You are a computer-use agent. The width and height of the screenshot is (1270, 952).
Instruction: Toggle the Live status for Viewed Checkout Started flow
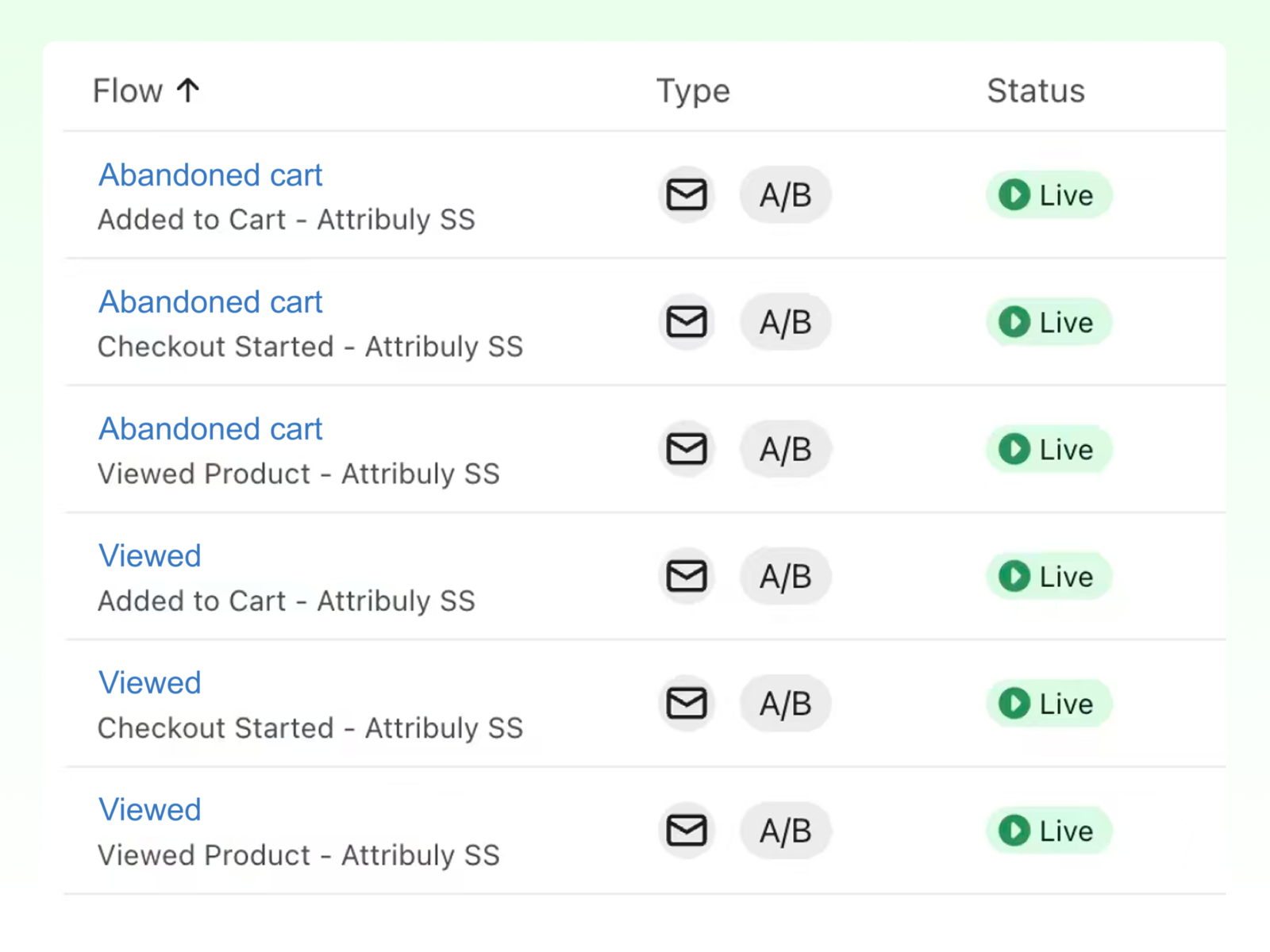[x=1048, y=703]
